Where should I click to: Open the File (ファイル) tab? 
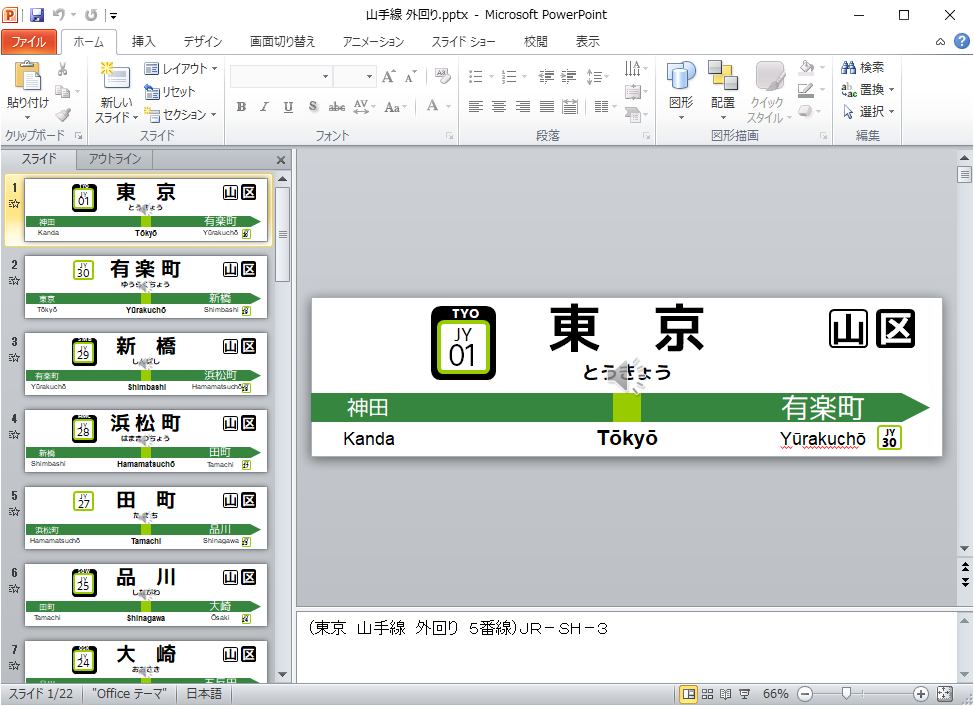tap(29, 42)
